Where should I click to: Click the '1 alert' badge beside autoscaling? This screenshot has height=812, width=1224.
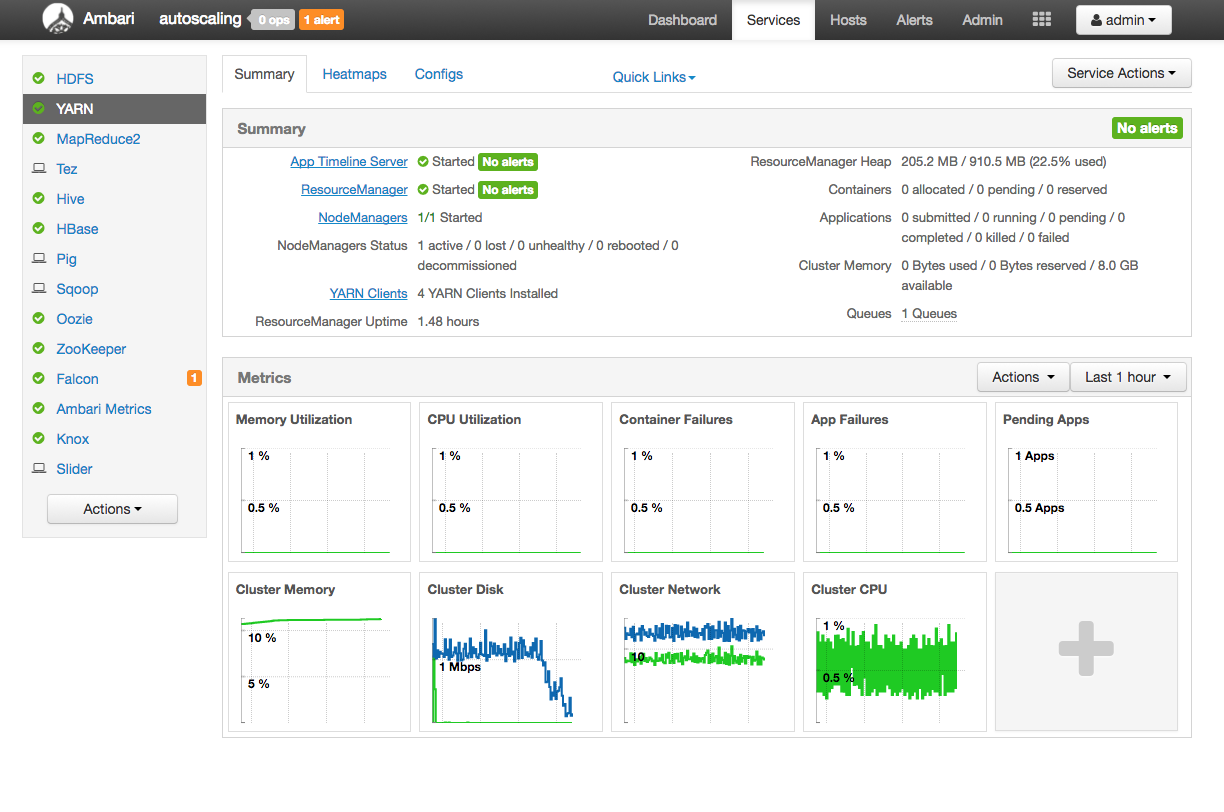point(321,19)
